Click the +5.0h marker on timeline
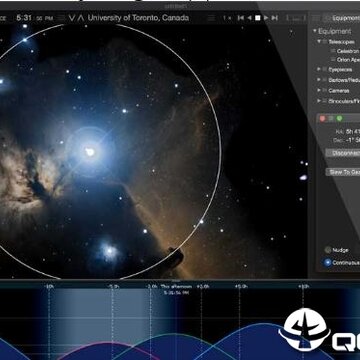 (x=240, y=286)
